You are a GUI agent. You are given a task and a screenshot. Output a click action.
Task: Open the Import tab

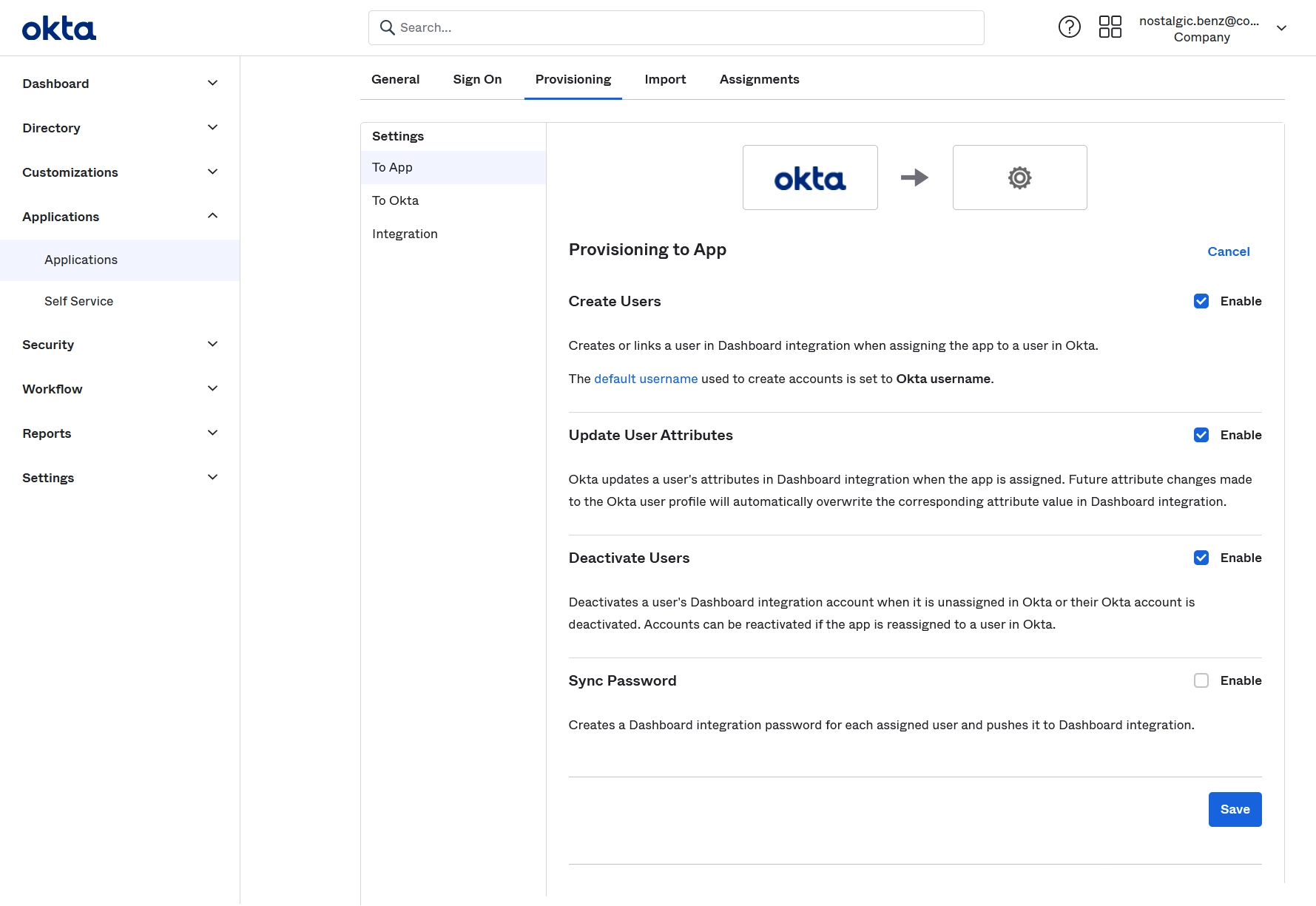tap(665, 79)
